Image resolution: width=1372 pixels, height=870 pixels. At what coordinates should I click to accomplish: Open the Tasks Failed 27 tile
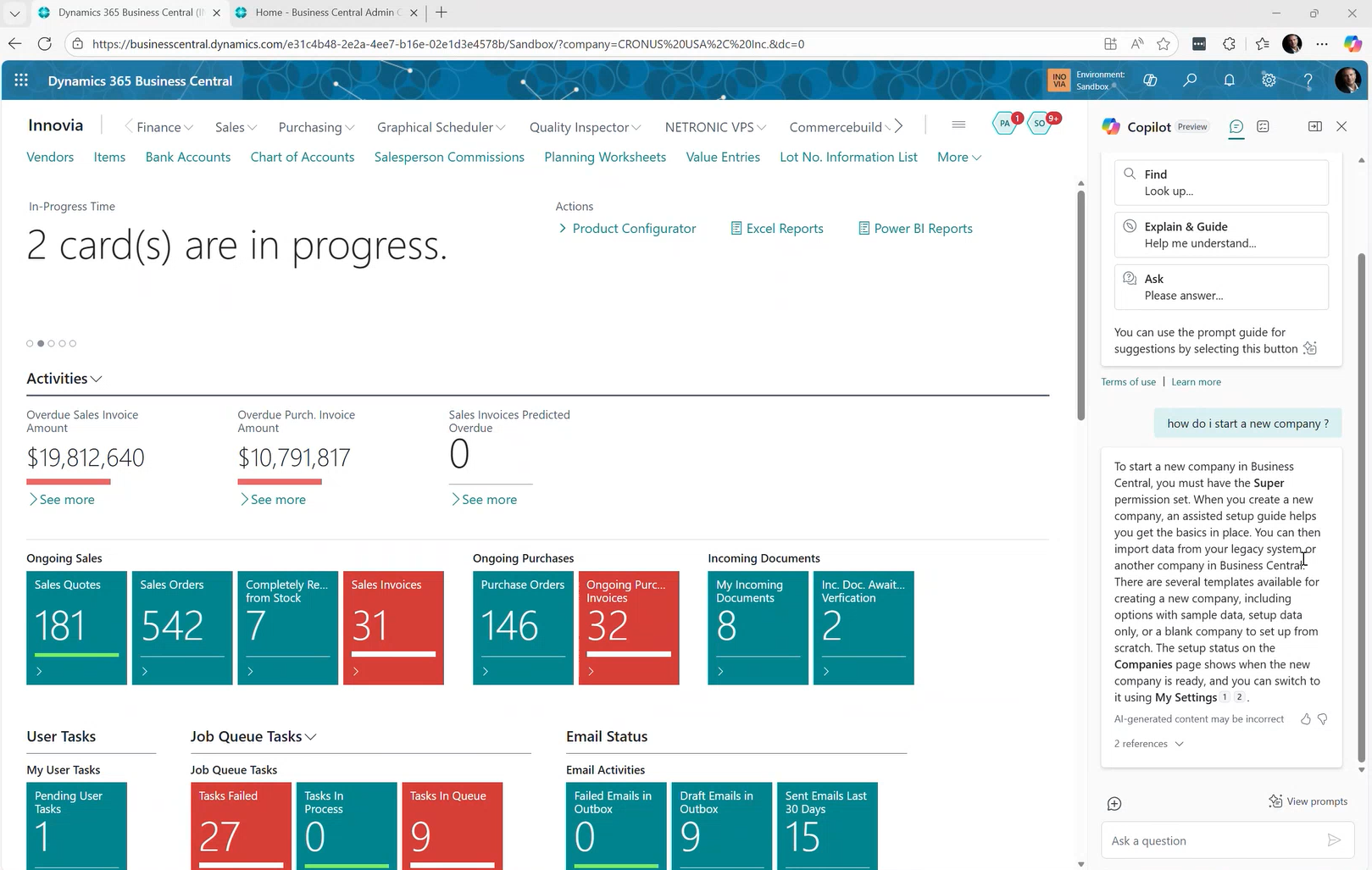click(241, 826)
